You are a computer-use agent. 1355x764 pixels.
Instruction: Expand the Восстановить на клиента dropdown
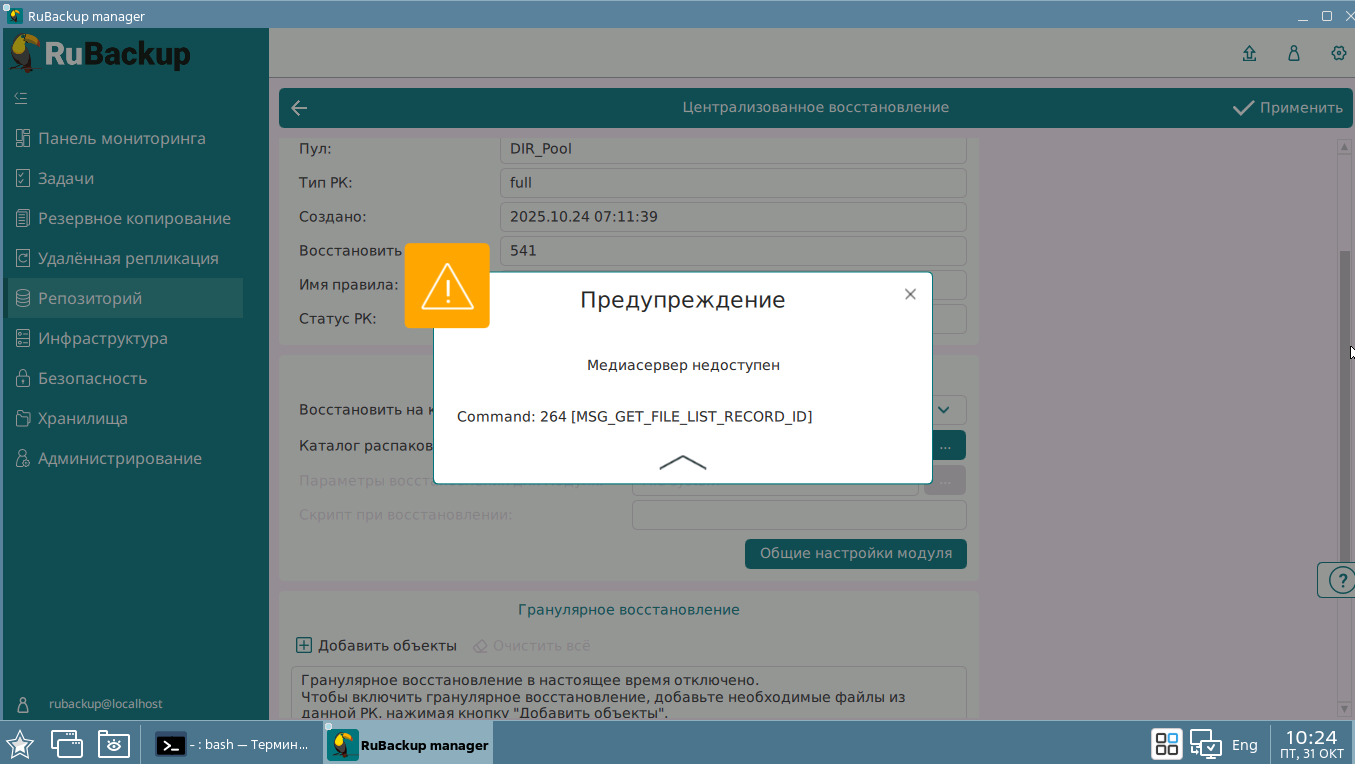[x=943, y=409]
